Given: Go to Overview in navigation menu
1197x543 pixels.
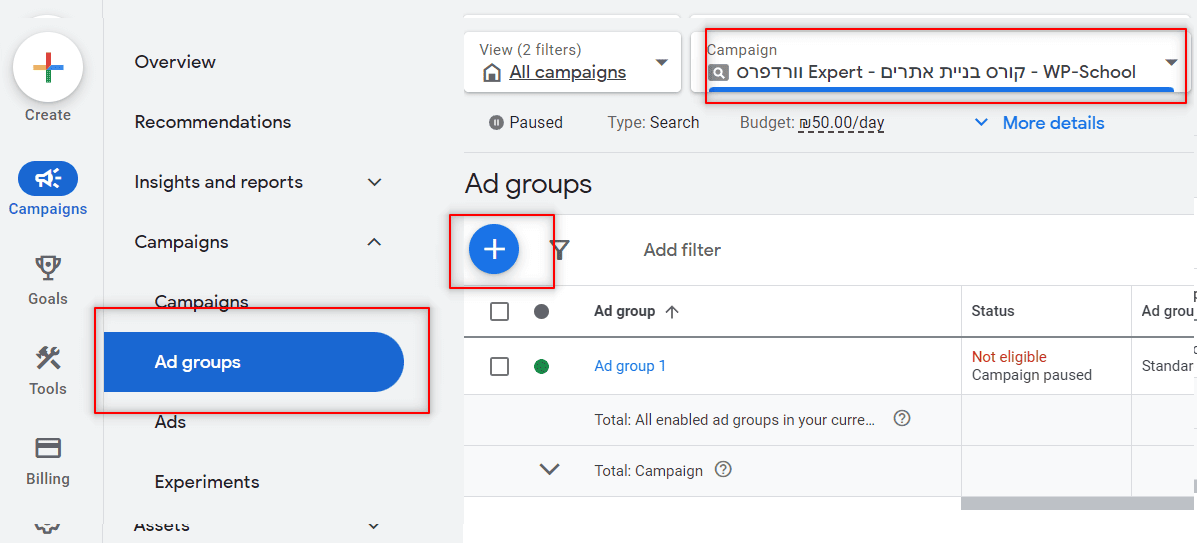Looking at the screenshot, I should [175, 62].
